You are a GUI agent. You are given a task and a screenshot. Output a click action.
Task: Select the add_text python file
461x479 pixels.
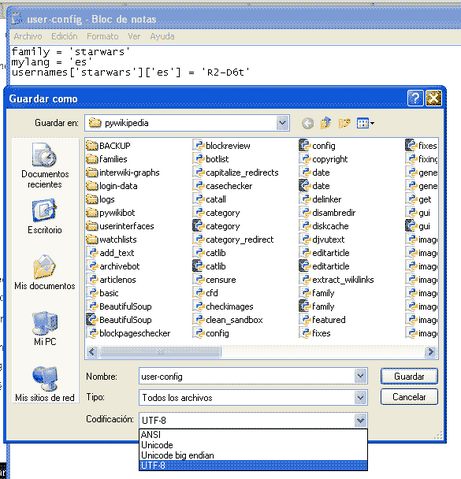coord(110,253)
